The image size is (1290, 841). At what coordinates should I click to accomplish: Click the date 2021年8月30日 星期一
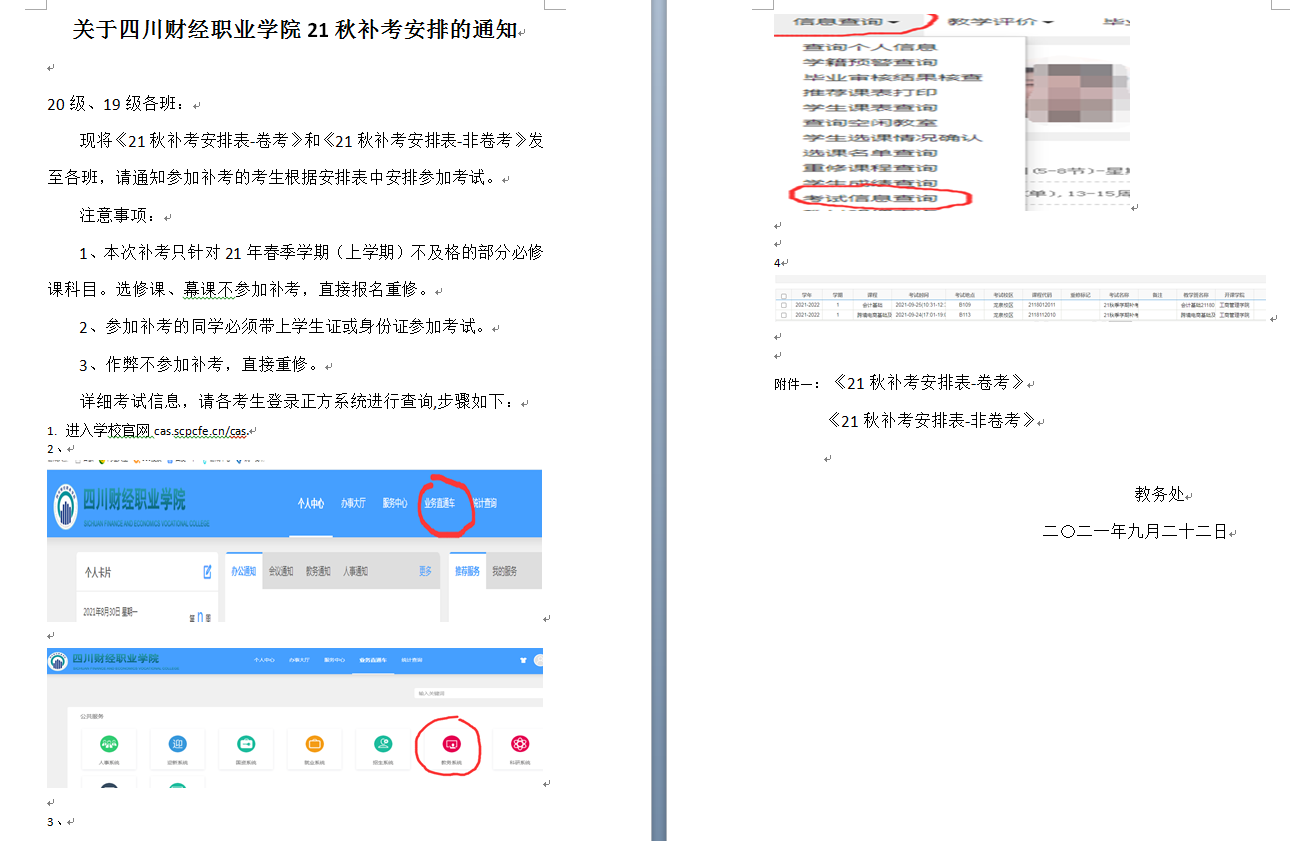click(111, 610)
